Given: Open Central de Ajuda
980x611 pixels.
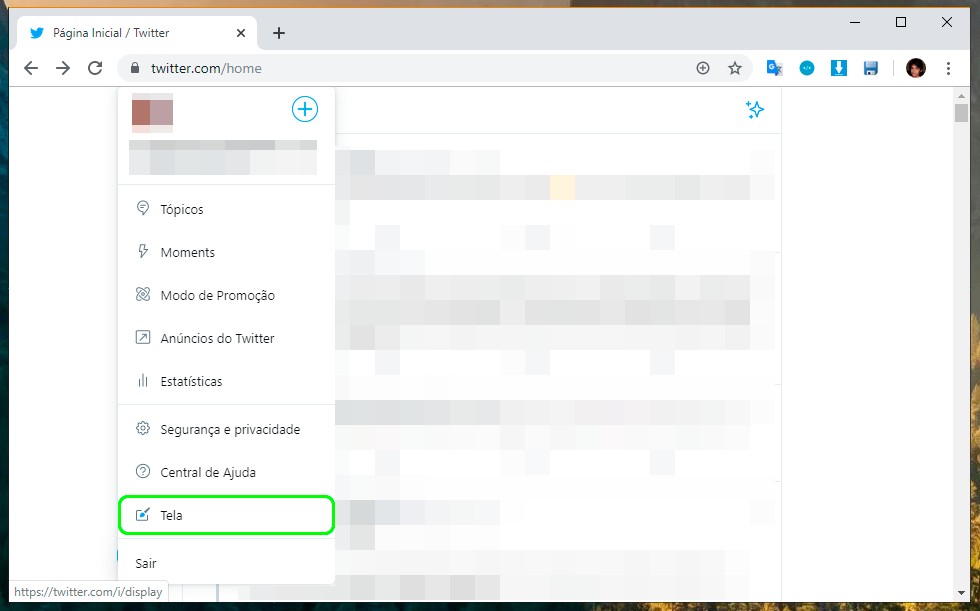Looking at the screenshot, I should [x=226, y=472].
